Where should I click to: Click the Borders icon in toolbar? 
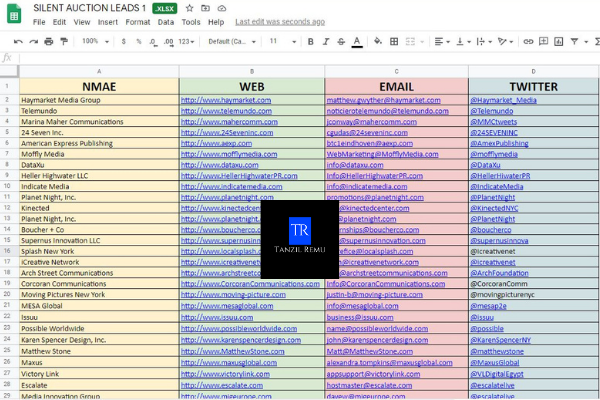tap(394, 42)
